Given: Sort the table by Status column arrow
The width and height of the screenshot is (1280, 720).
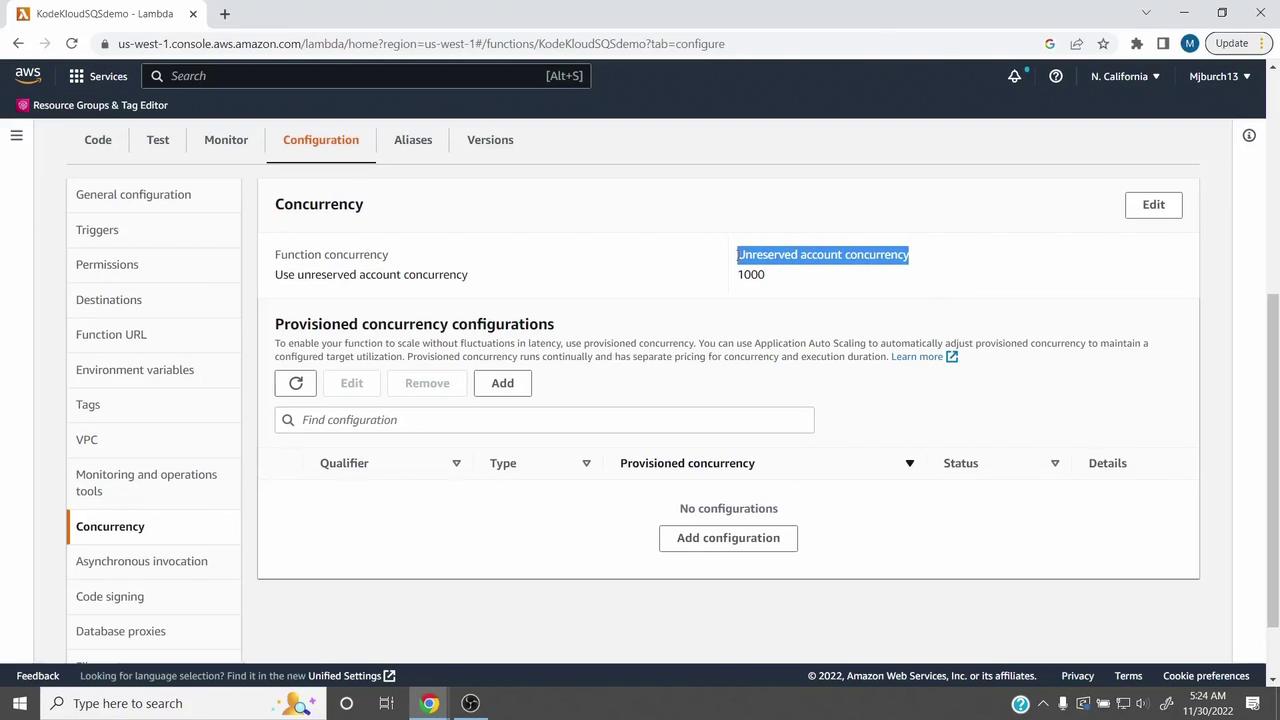Looking at the screenshot, I should tap(1054, 463).
